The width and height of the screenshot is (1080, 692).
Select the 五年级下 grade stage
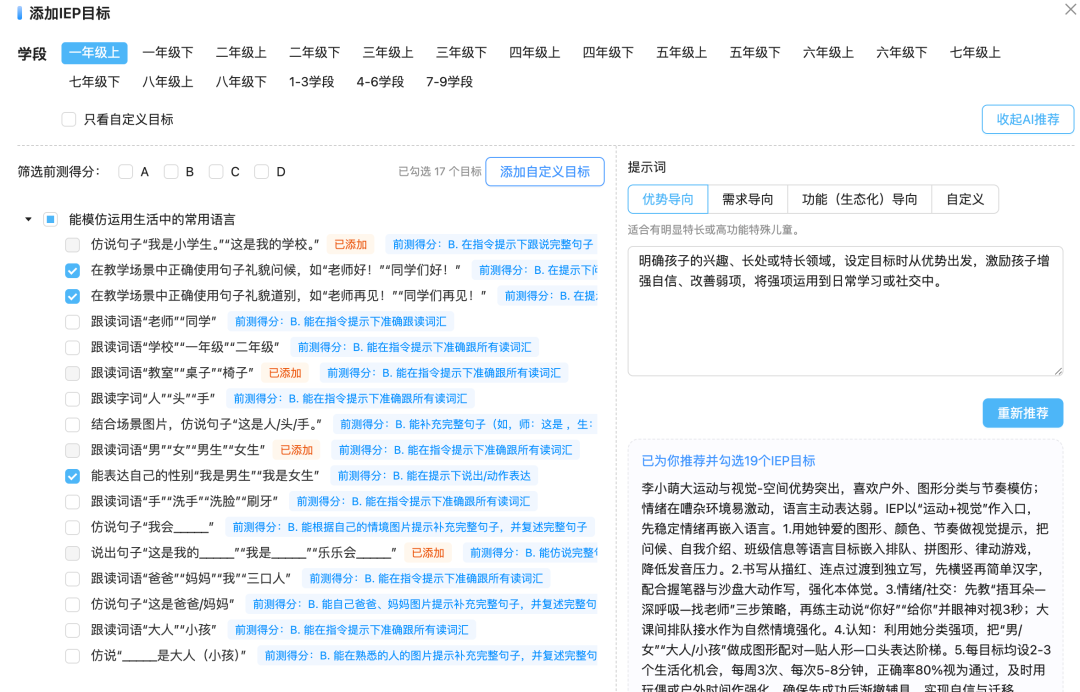pos(755,53)
